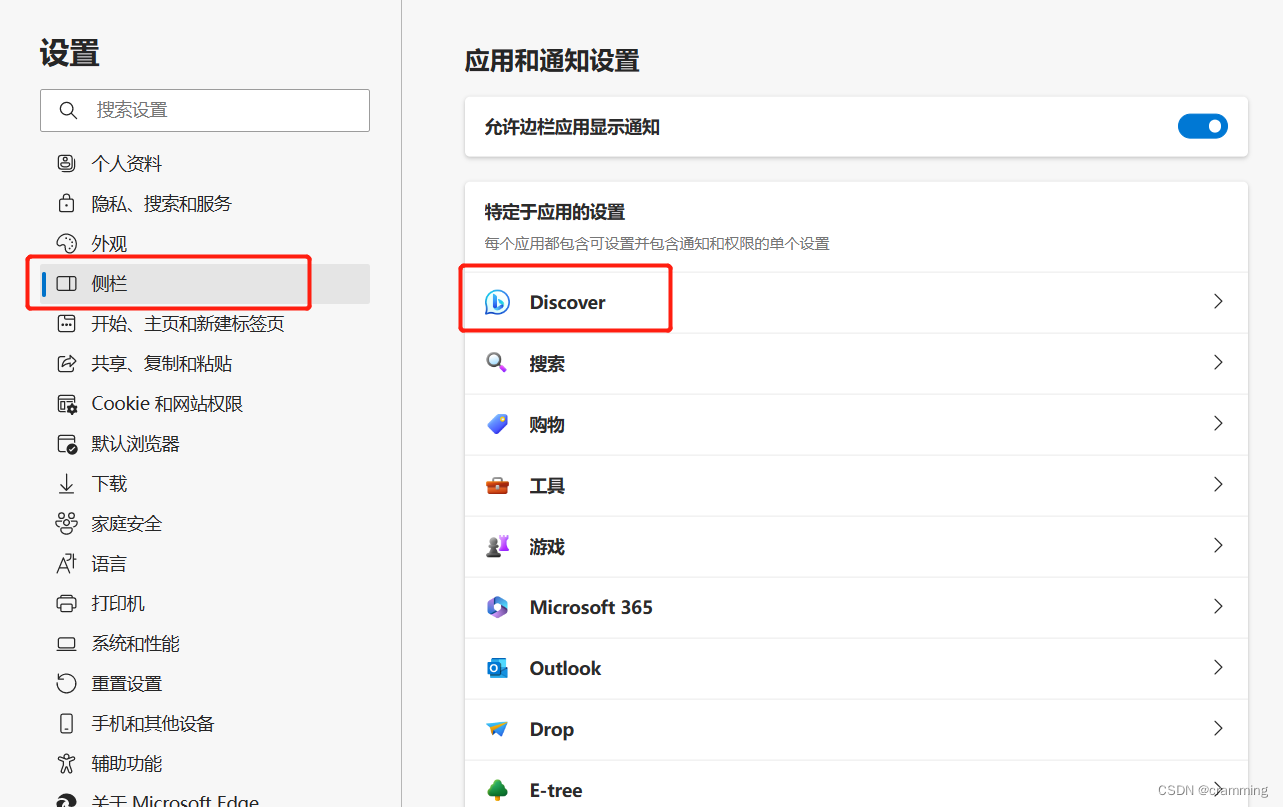Click the accessibility icon next to 辅助功能
Image resolution: width=1283 pixels, height=807 pixels.
[x=66, y=764]
